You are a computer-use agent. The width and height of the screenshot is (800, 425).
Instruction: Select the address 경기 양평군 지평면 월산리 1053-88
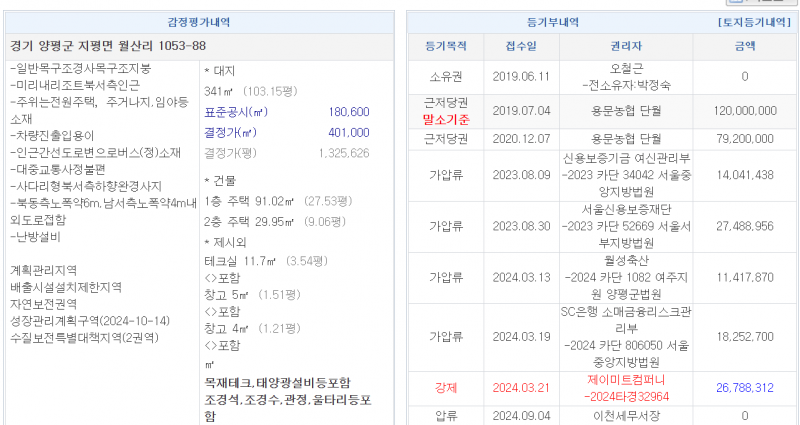pos(108,46)
